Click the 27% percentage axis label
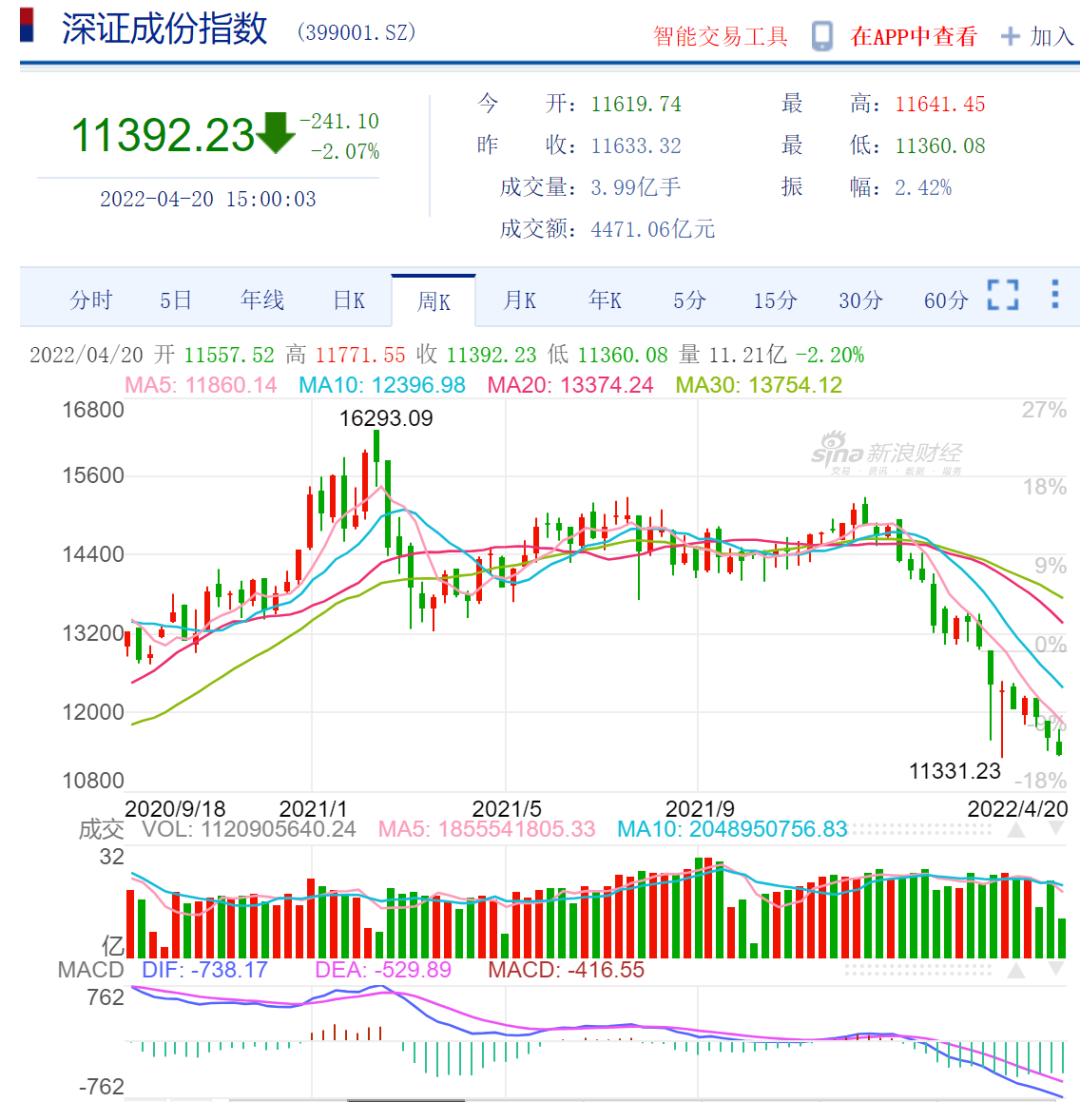Viewport: 1080px width, 1102px height. [1044, 410]
